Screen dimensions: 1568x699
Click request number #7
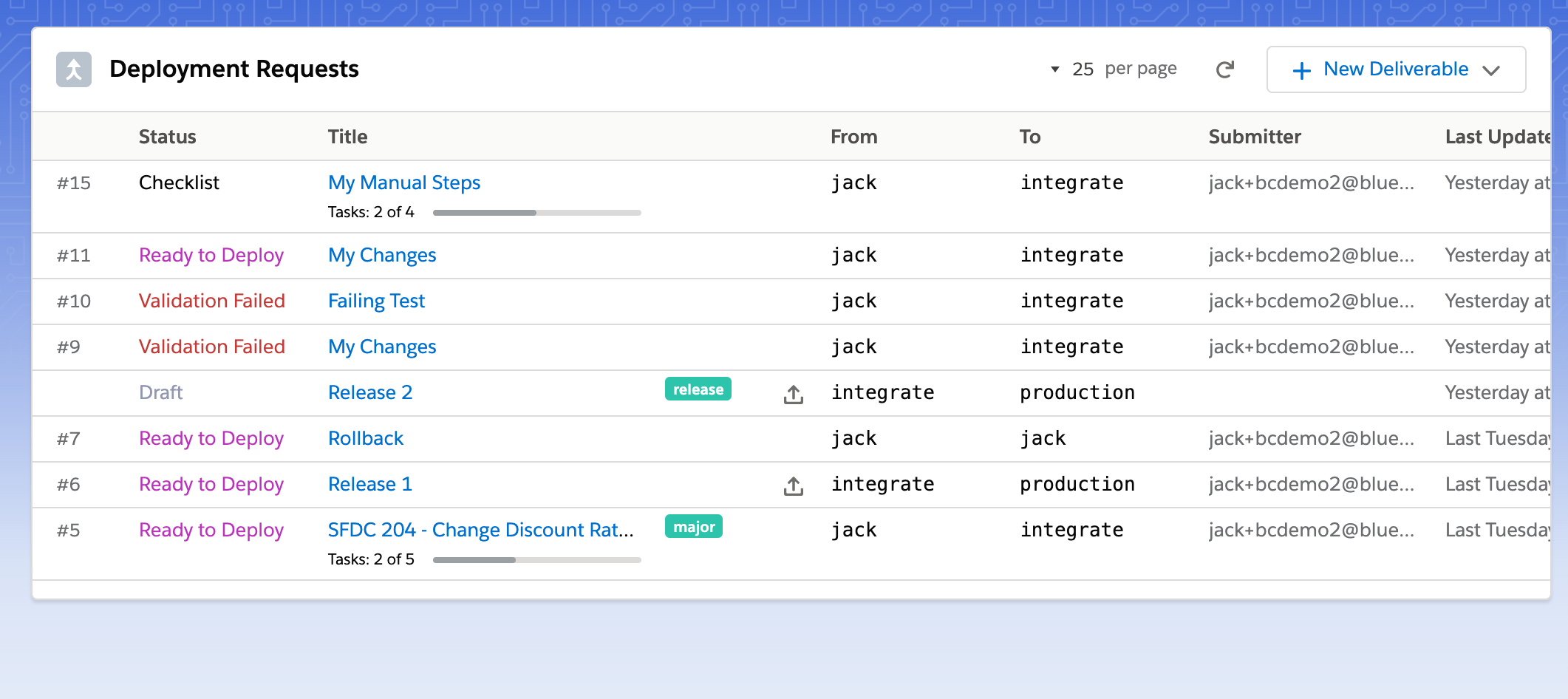(x=69, y=438)
